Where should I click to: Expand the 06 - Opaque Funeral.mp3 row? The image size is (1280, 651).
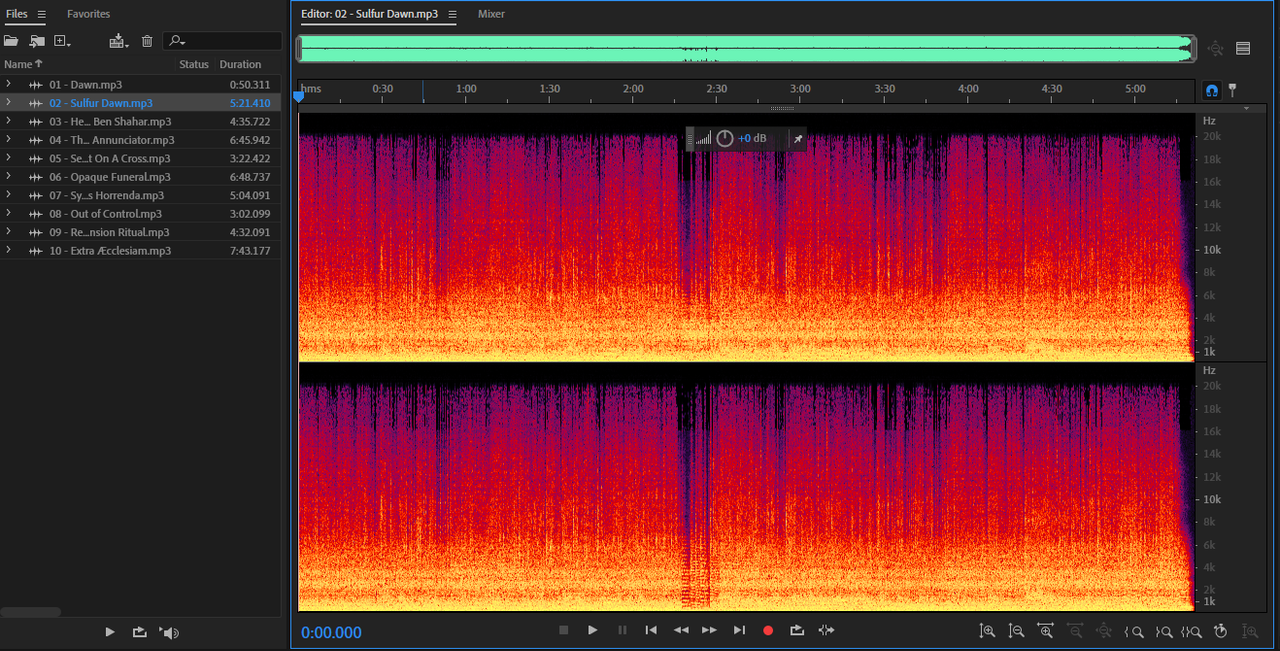click(8, 176)
